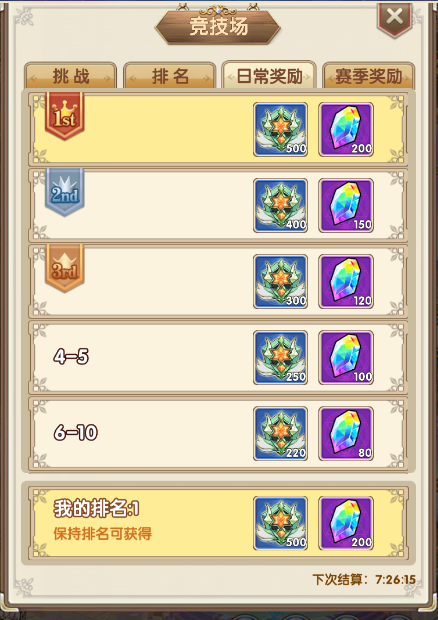This screenshot has height=620, width=438.
Task: Click the 保持排名可获得 text
Action: click(102, 533)
